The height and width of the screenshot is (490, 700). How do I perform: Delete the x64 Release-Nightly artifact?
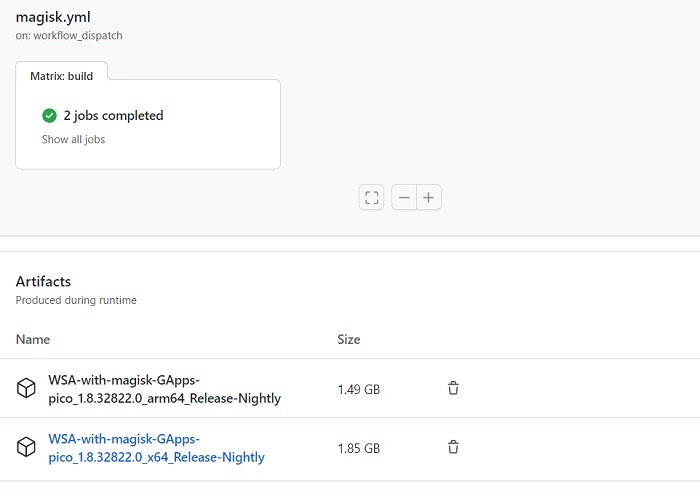[x=453, y=447]
